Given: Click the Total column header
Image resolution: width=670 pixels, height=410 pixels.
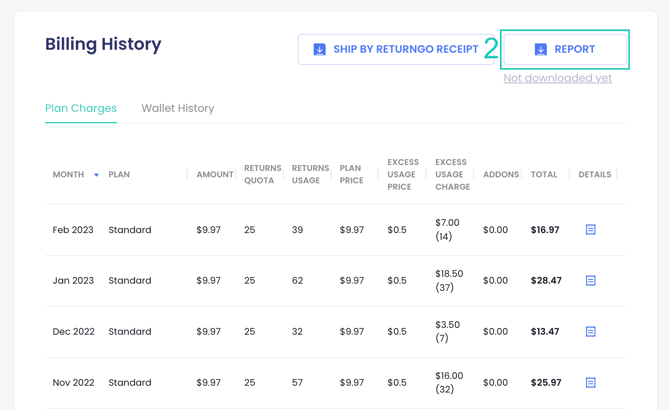Looking at the screenshot, I should [544, 175].
